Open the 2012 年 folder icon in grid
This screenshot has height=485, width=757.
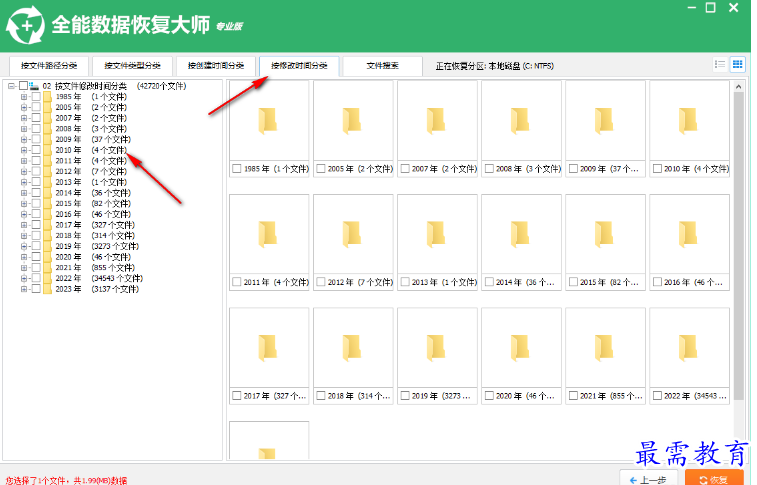click(352, 234)
